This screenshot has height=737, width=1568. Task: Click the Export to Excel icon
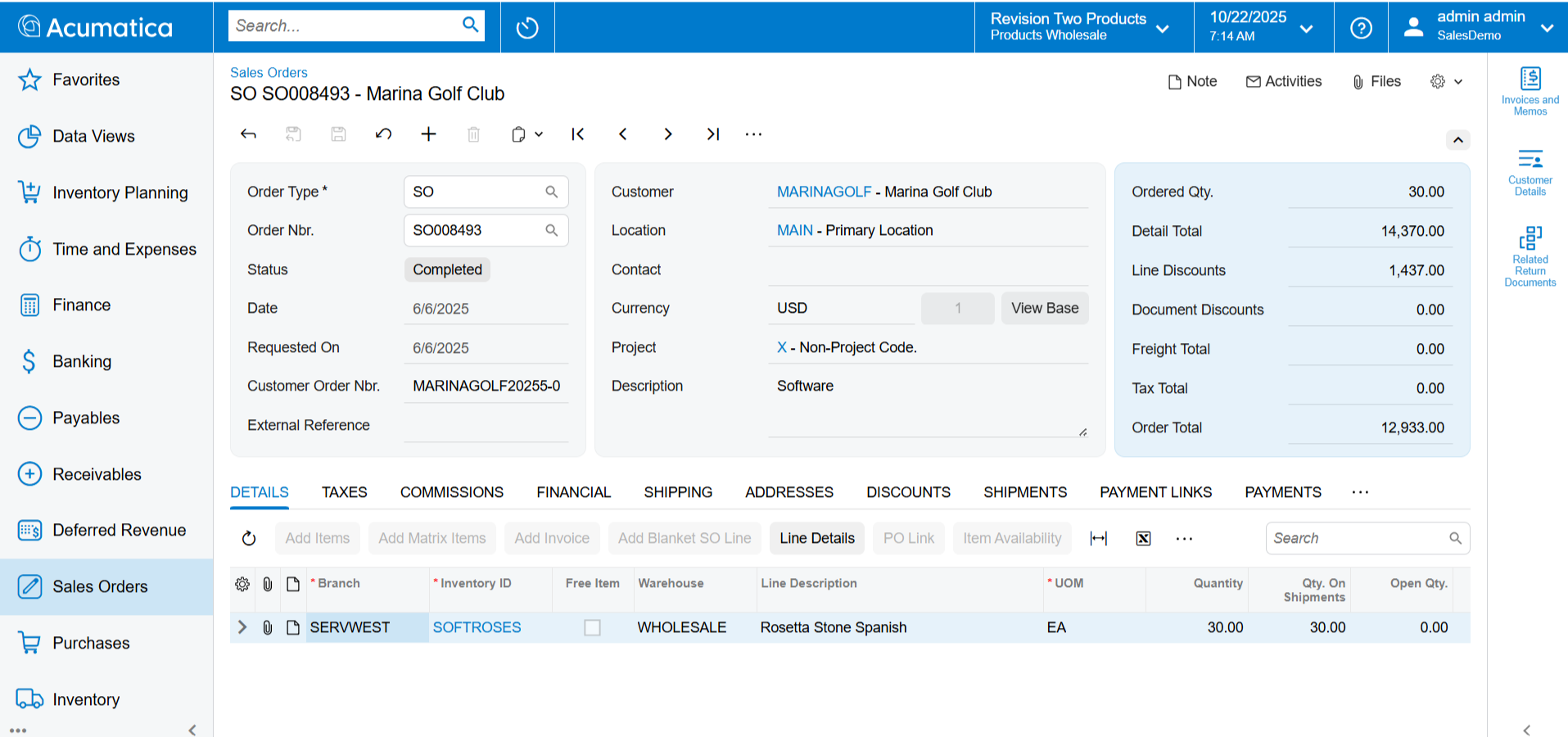pos(1143,538)
